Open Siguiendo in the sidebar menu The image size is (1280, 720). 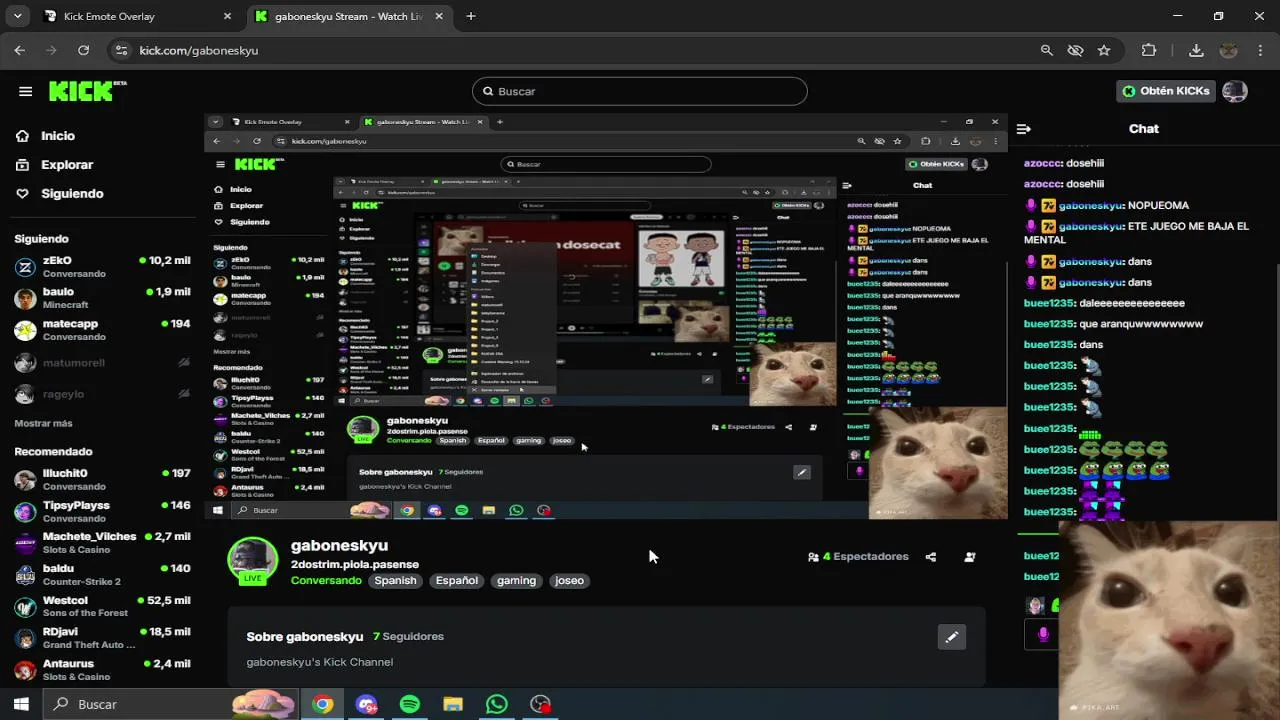[72, 194]
